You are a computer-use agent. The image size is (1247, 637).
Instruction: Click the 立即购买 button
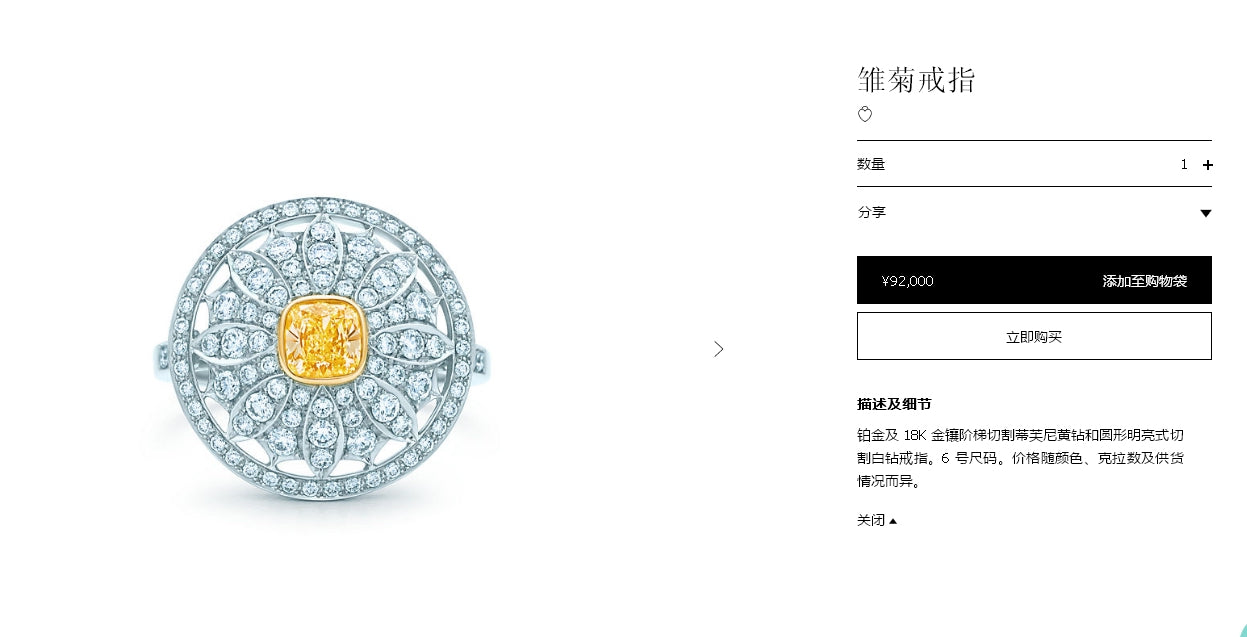(1034, 336)
